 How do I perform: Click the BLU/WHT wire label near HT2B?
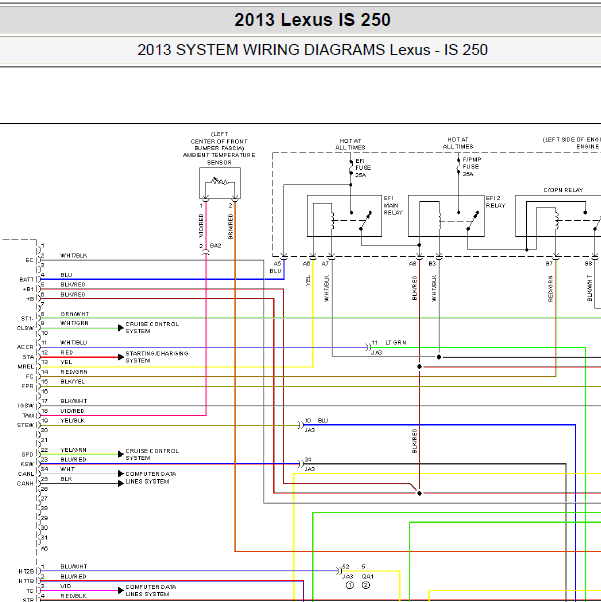[x=74, y=567]
